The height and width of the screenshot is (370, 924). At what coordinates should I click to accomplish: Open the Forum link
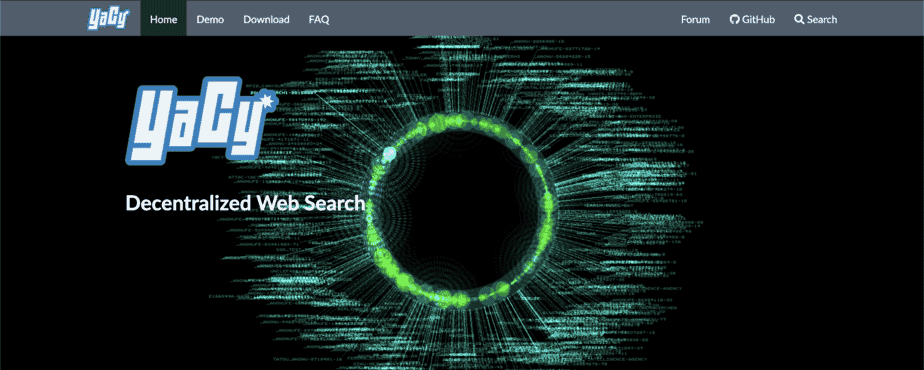coord(695,19)
